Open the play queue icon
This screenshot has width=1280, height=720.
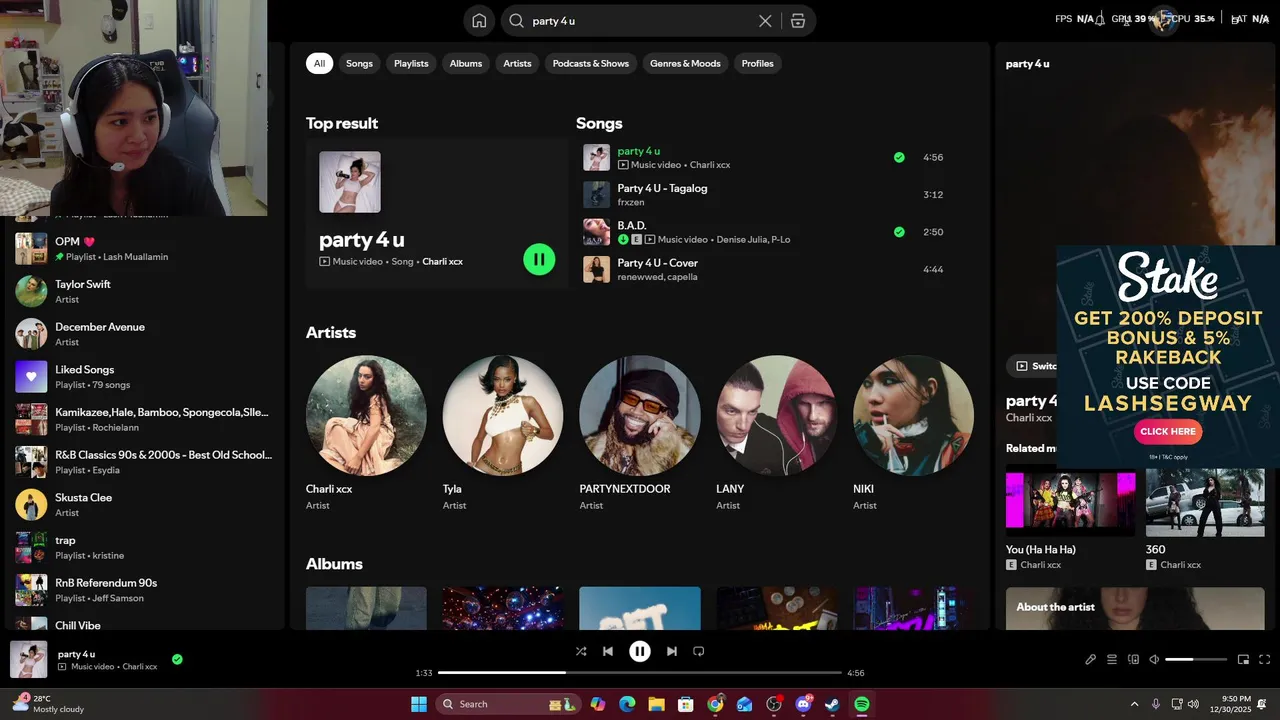[x=1112, y=660]
